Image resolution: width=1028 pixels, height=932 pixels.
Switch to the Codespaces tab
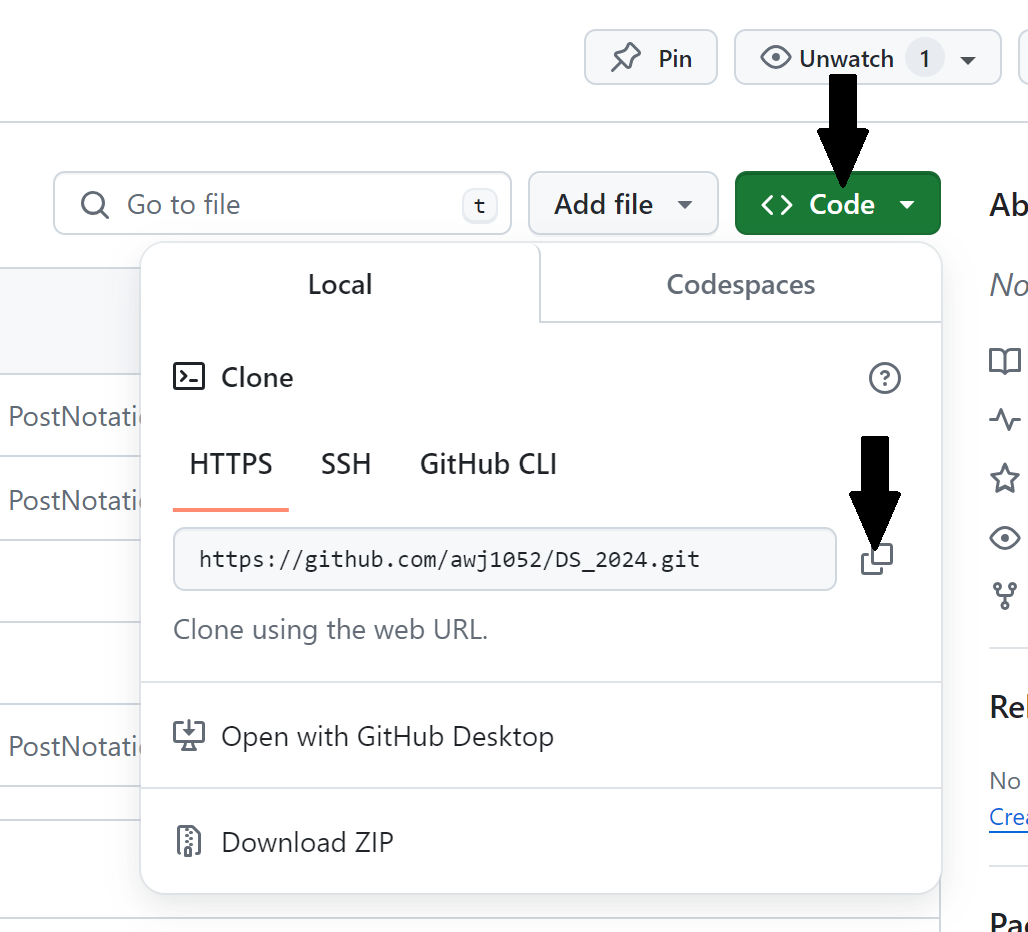741,284
